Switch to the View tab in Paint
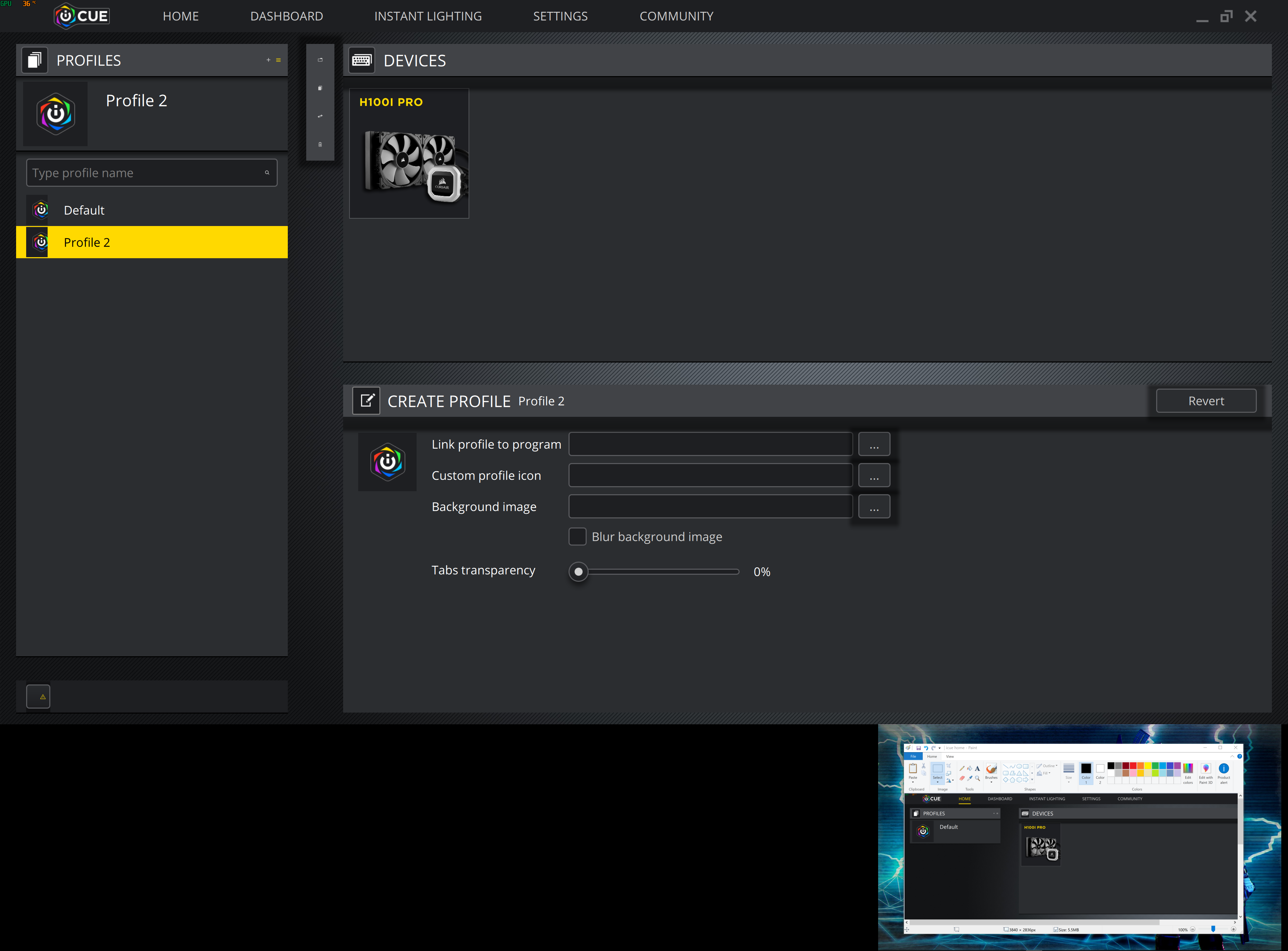The height and width of the screenshot is (951, 1288). (950, 757)
